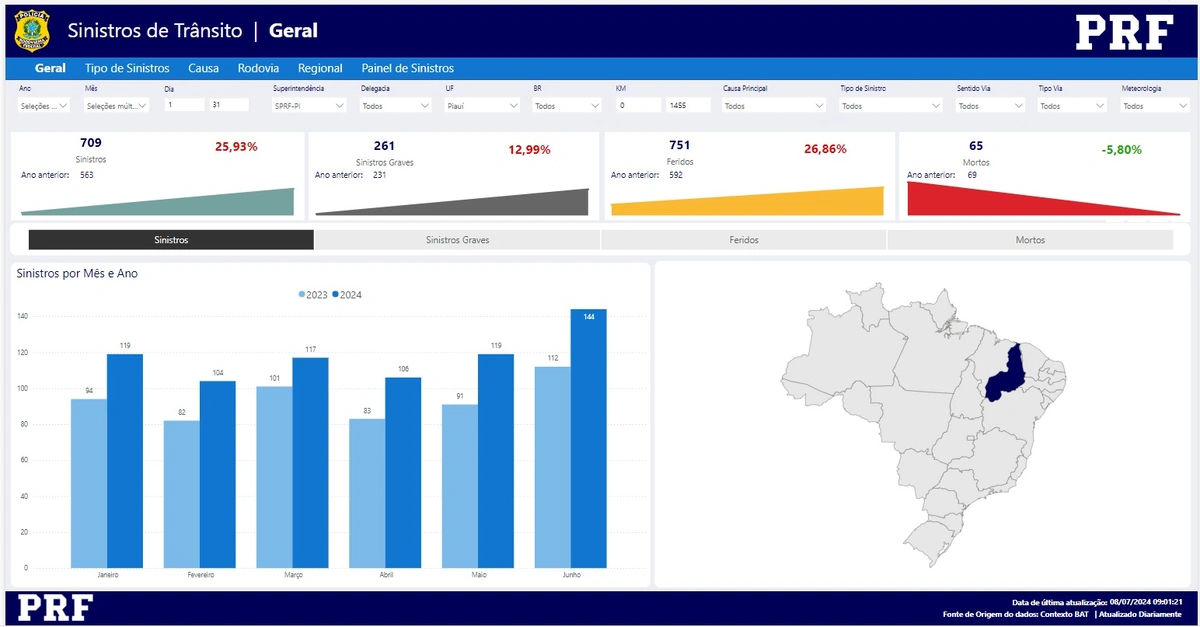Click the Atualizado Diariamente footer text
The width and height of the screenshot is (1200, 627).
pos(1141,613)
